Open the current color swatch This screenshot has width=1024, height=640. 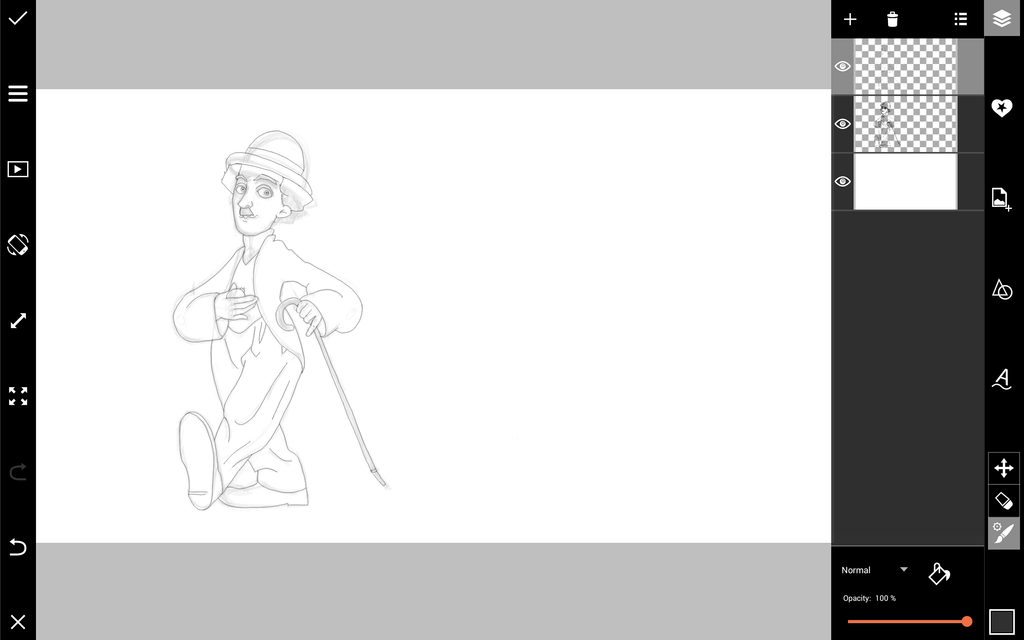[1002, 622]
